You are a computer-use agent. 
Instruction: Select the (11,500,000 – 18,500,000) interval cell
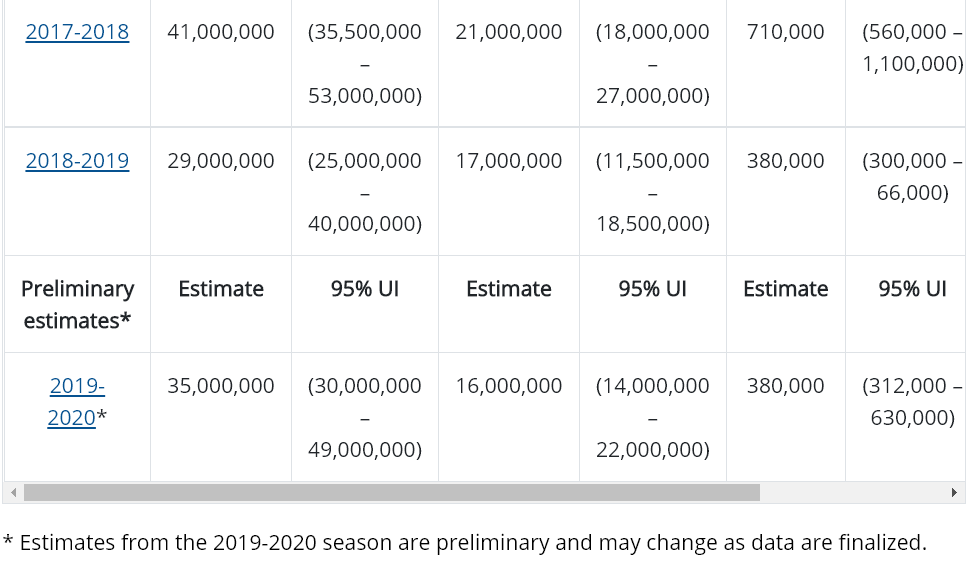pyautogui.click(x=653, y=192)
